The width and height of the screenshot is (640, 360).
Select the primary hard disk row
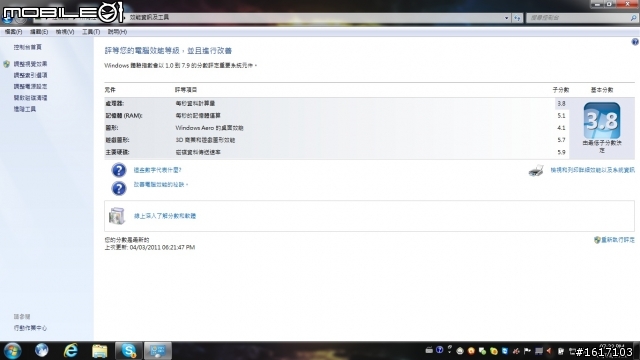(337, 152)
